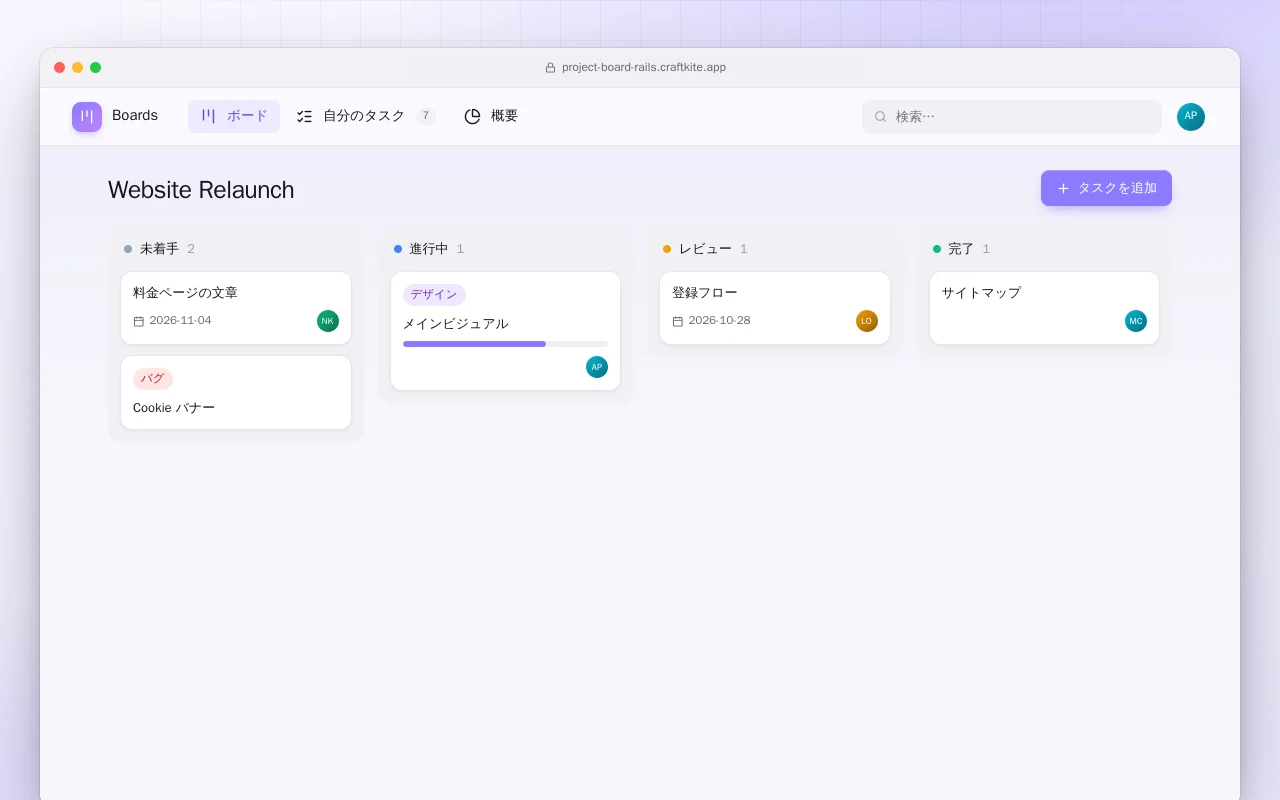The width and height of the screenshot is (1280, 800).
Task: Click the 7 badge on 自分のタスク
Action: coord(426,116)
